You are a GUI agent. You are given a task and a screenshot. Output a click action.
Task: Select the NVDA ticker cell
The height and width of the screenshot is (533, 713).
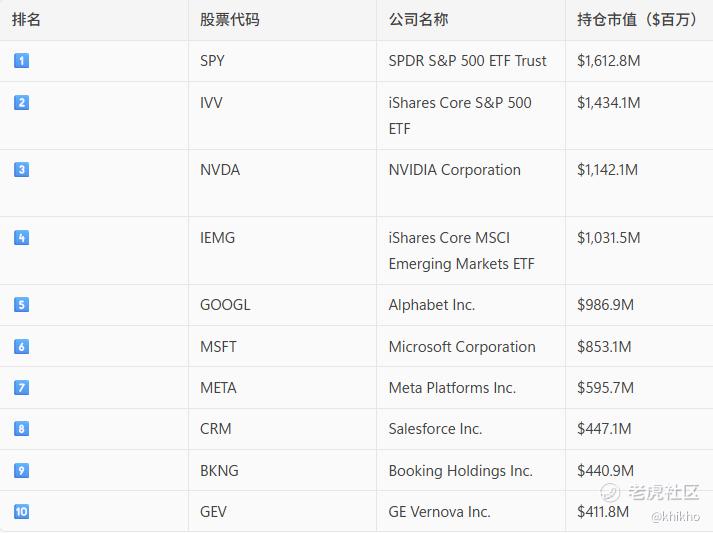tap(220, 170)
